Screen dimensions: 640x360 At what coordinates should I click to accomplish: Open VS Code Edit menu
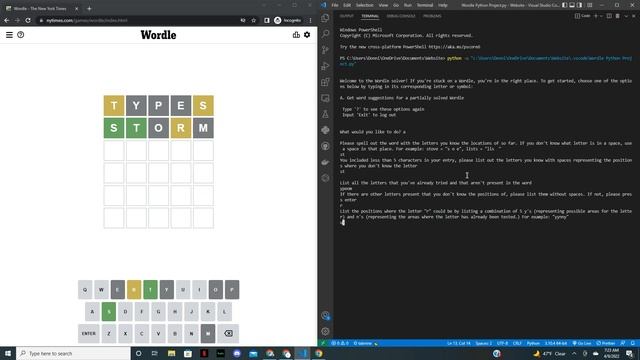pyautogui.click(x=347, y=5)
